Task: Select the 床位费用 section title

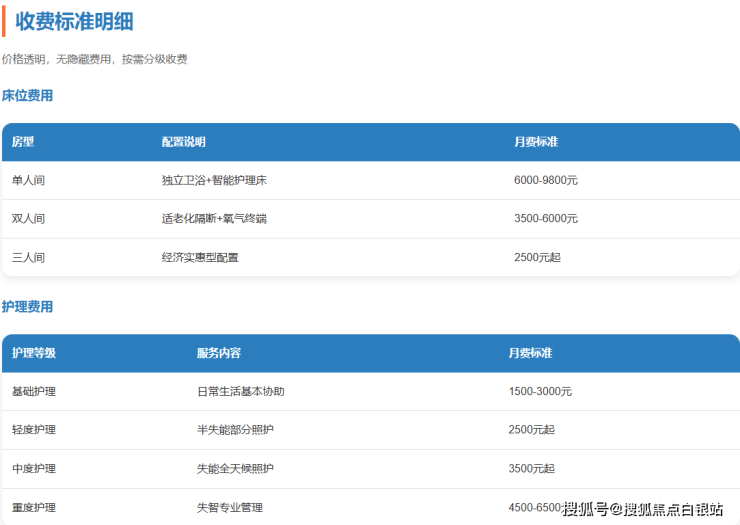Action: pyautogui.click(x=28, y=96)
